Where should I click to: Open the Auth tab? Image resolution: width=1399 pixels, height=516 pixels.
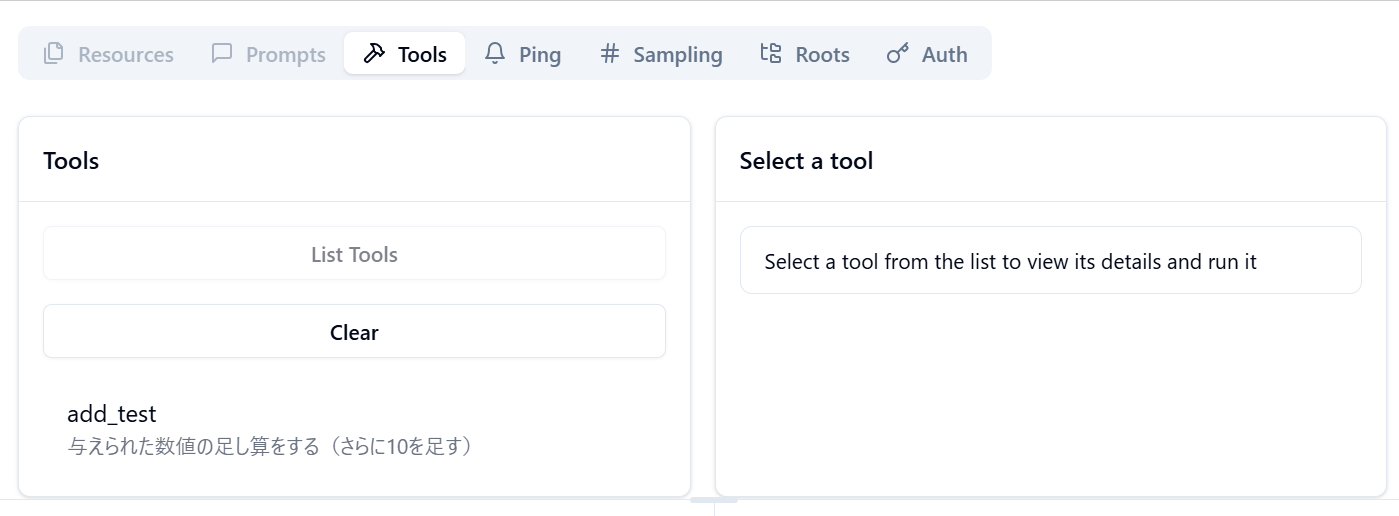(x=944, y=55)
